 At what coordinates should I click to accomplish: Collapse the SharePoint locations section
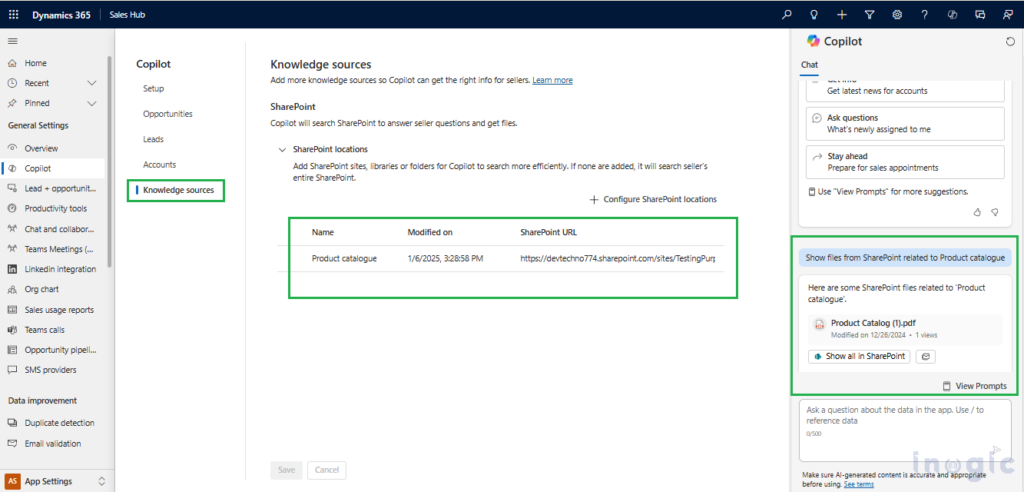280,149
